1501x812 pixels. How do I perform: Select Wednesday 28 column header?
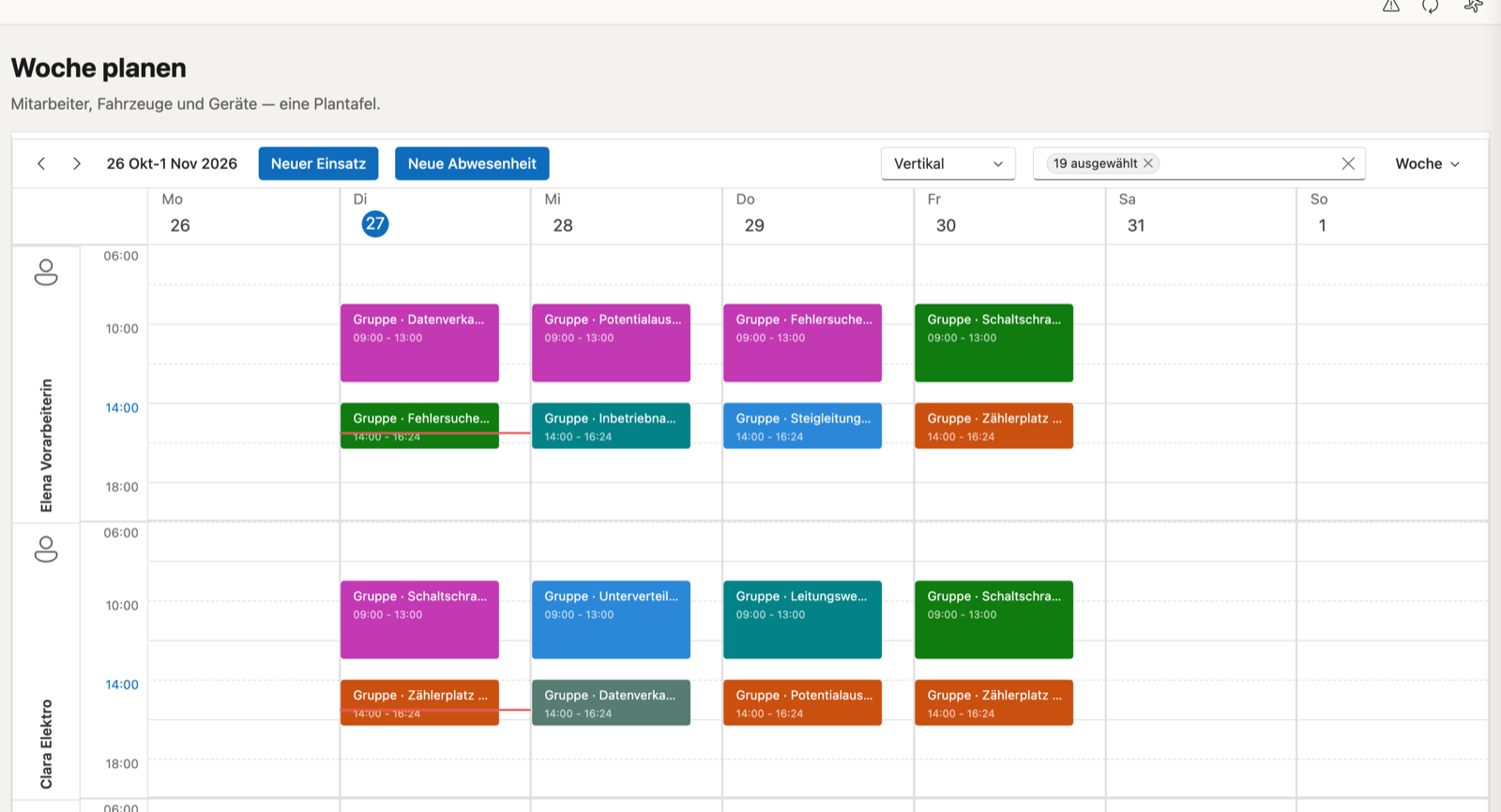pos(627,216)
